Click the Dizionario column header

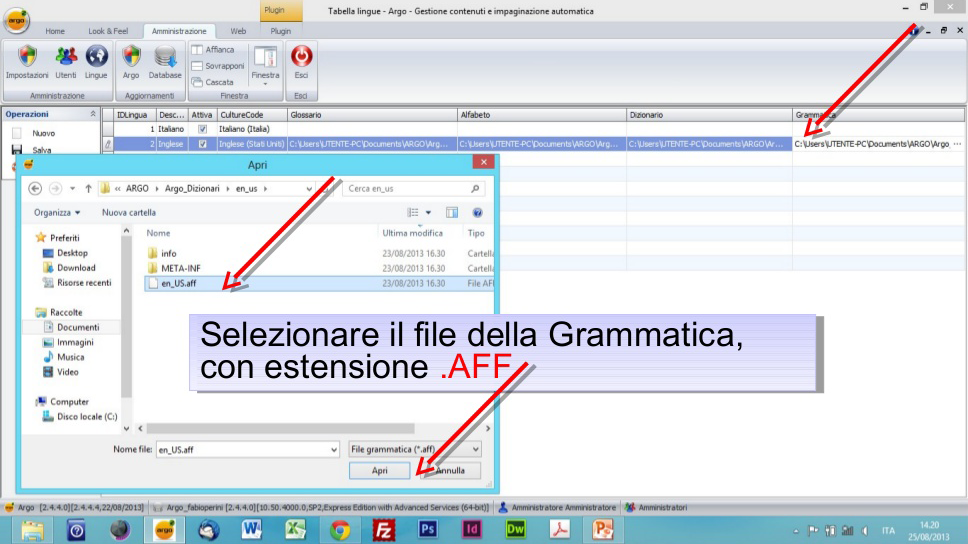[709, 115]
